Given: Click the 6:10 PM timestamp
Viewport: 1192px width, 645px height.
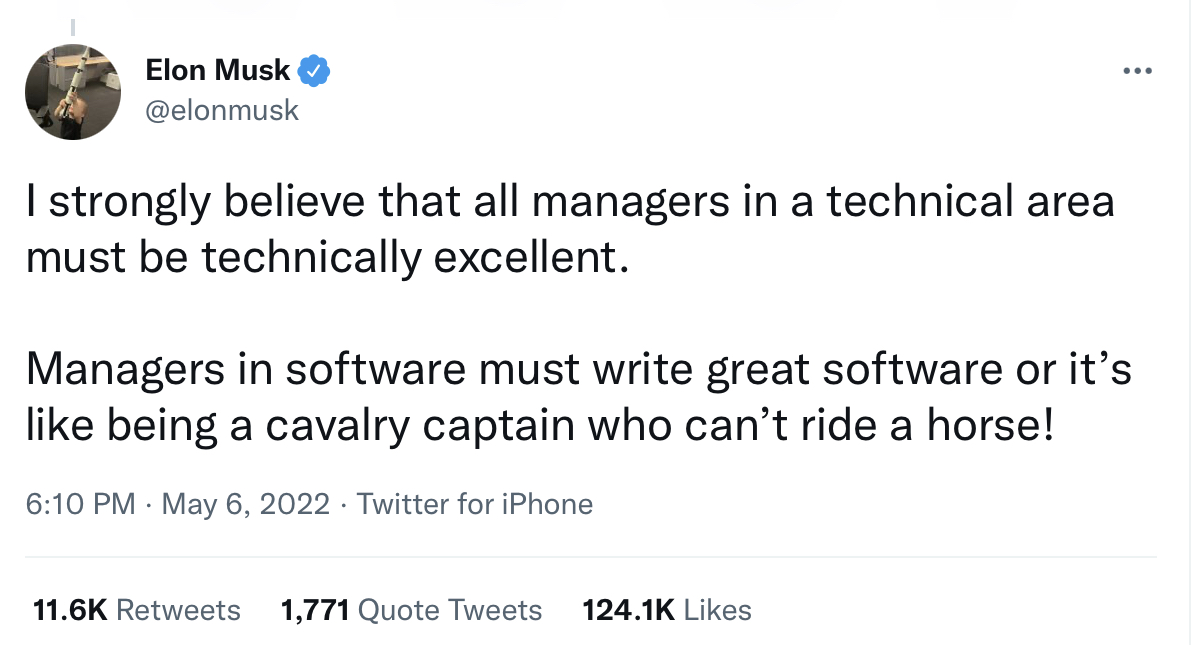Looking at the screenshot, I should point(80,504).
